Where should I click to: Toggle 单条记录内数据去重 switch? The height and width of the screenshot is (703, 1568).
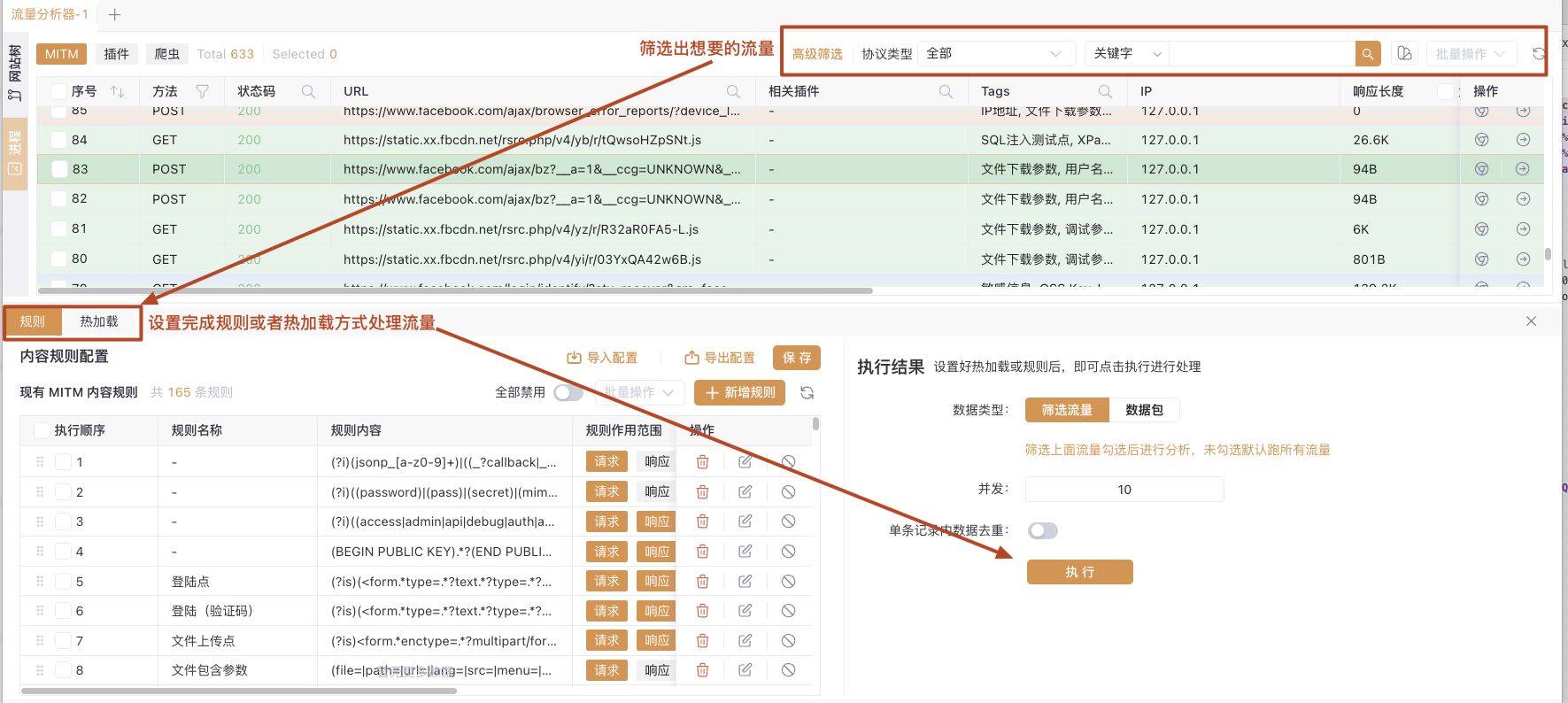(x=1042, y=530)
